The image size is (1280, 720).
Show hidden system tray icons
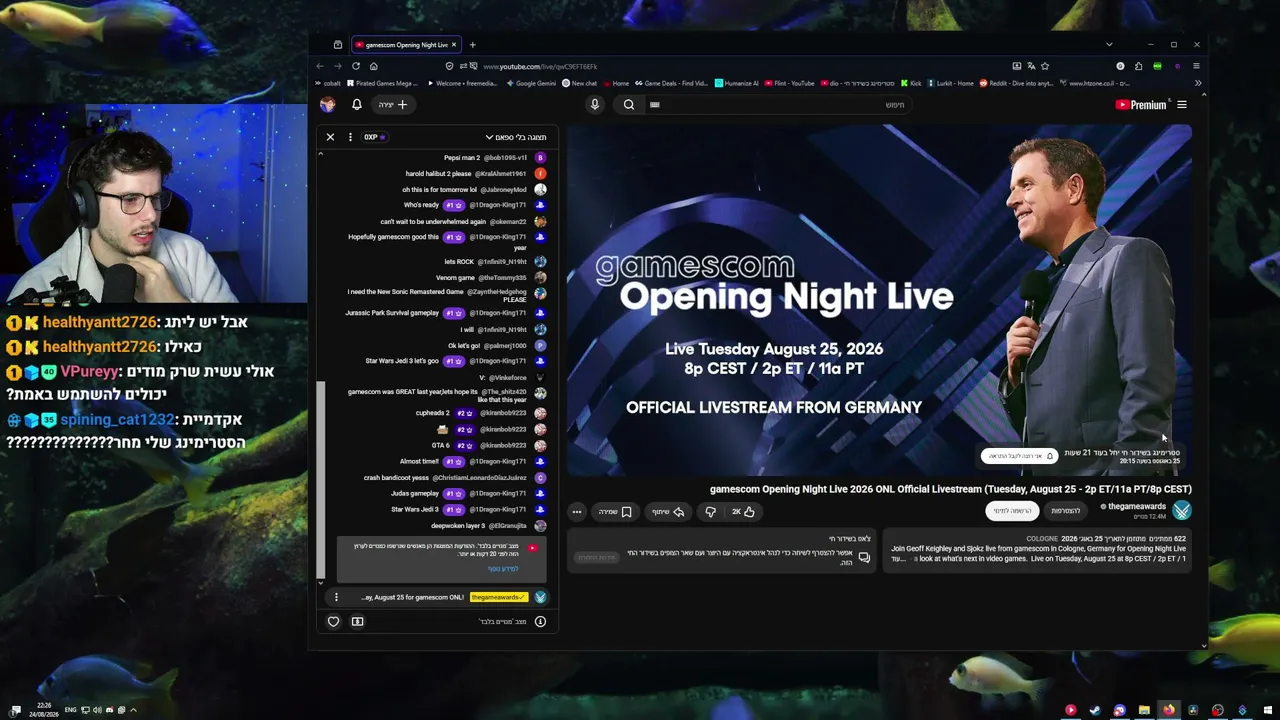point(133,710)
